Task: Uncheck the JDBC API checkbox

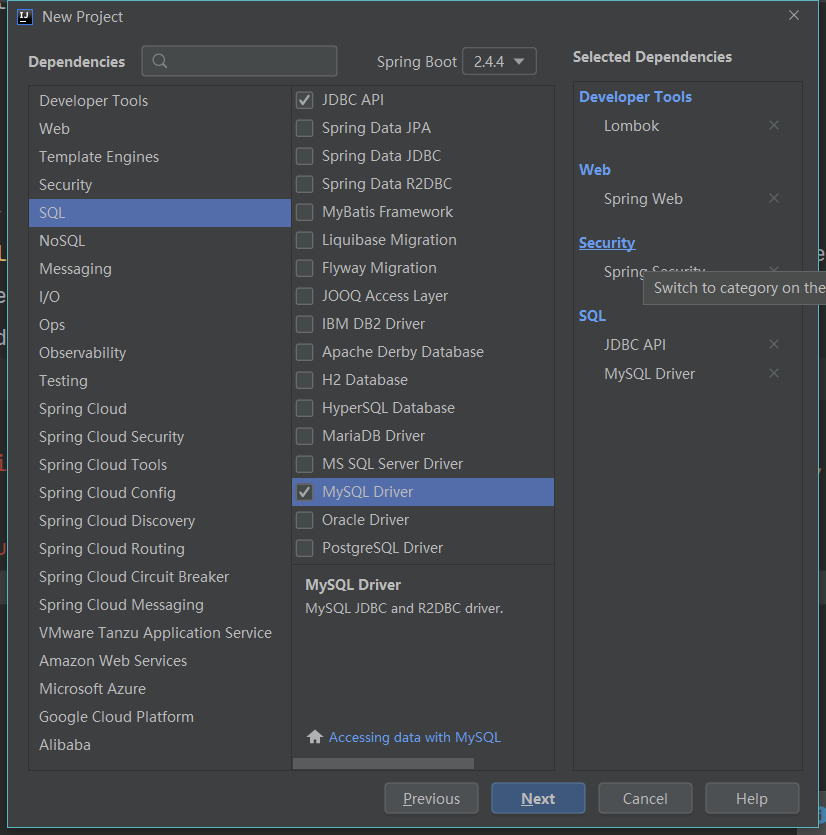Action: click(x=305, y=100)
